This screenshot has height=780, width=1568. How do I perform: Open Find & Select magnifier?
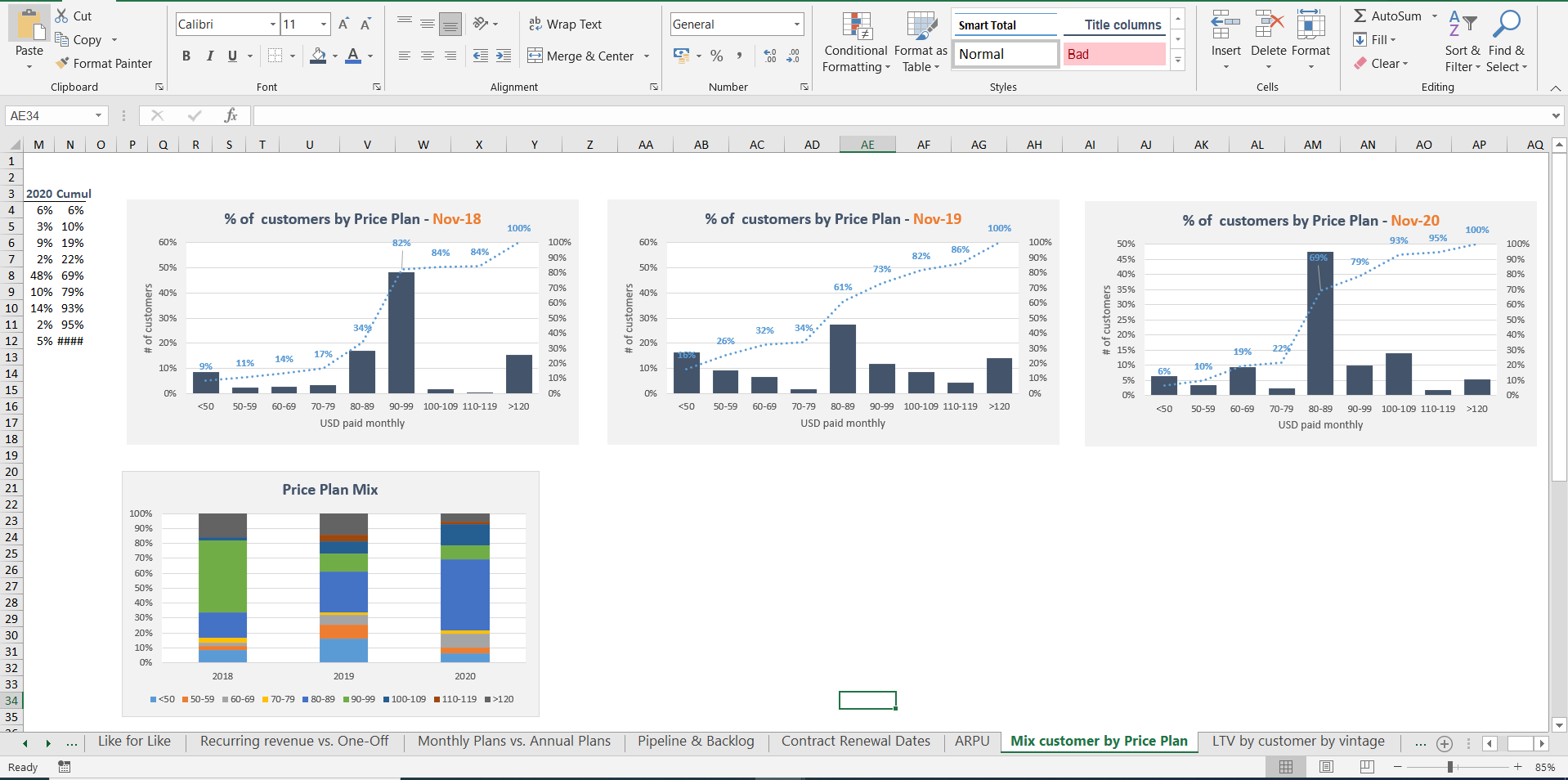click(1506, 43)
